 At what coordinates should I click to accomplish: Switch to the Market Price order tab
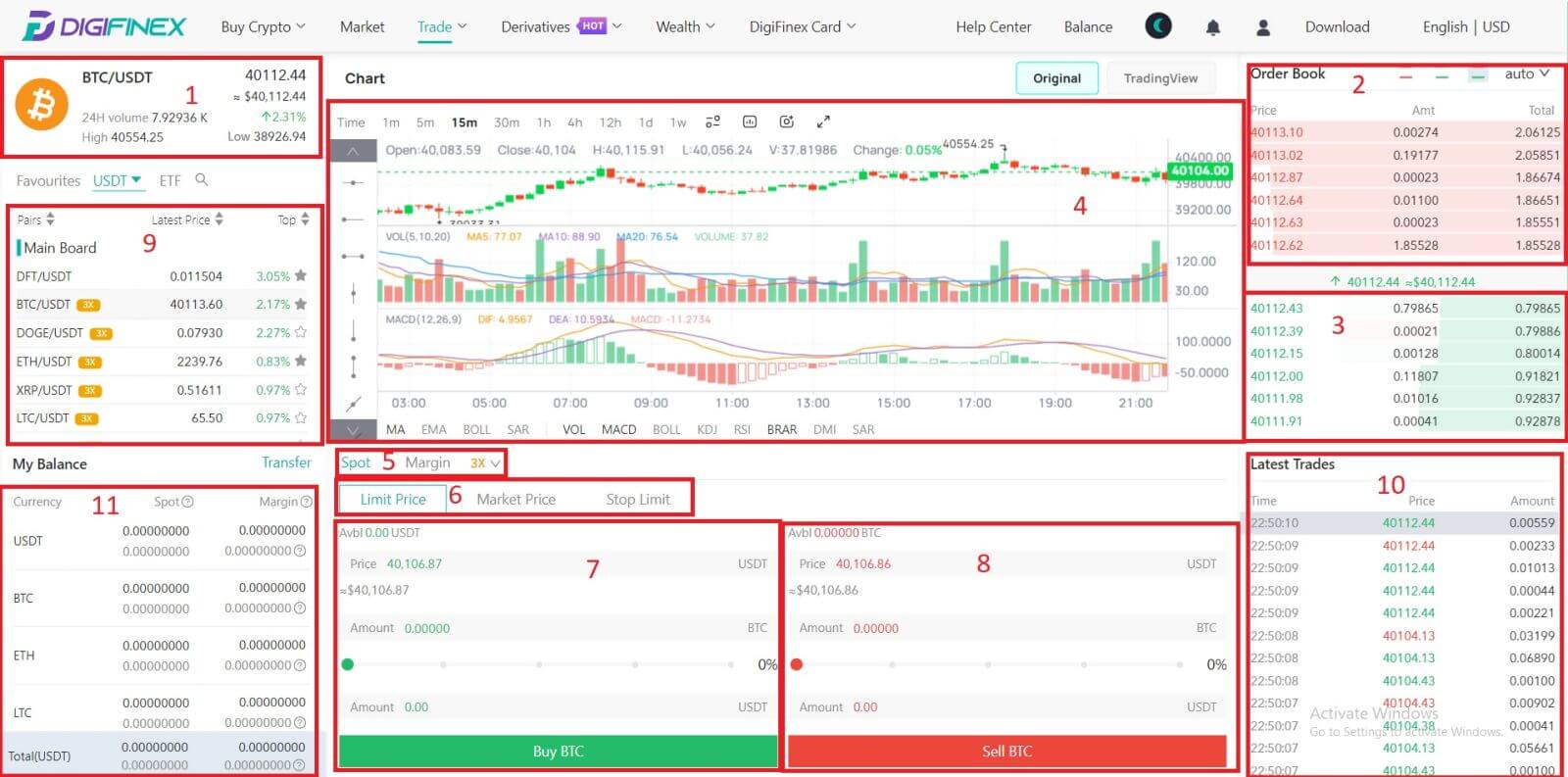click(515, 499)
